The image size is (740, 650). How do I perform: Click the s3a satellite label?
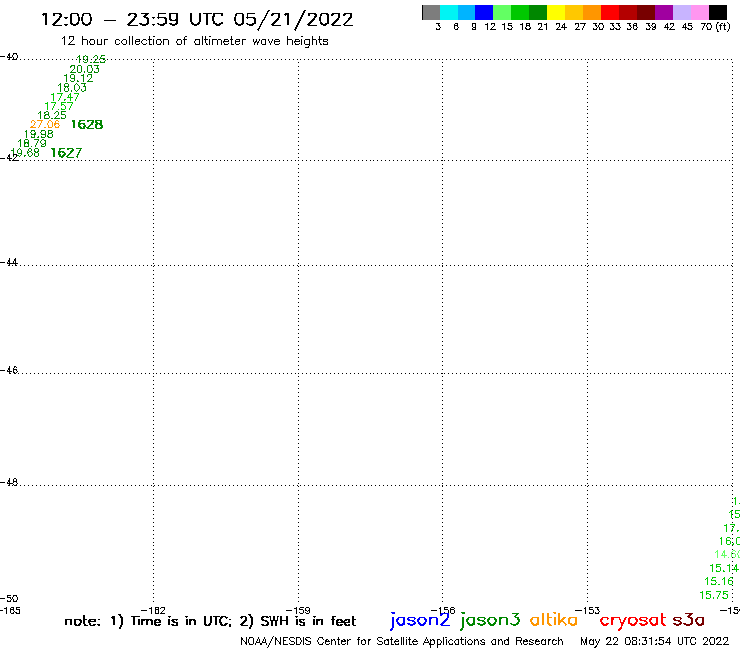tap(688, 620)
